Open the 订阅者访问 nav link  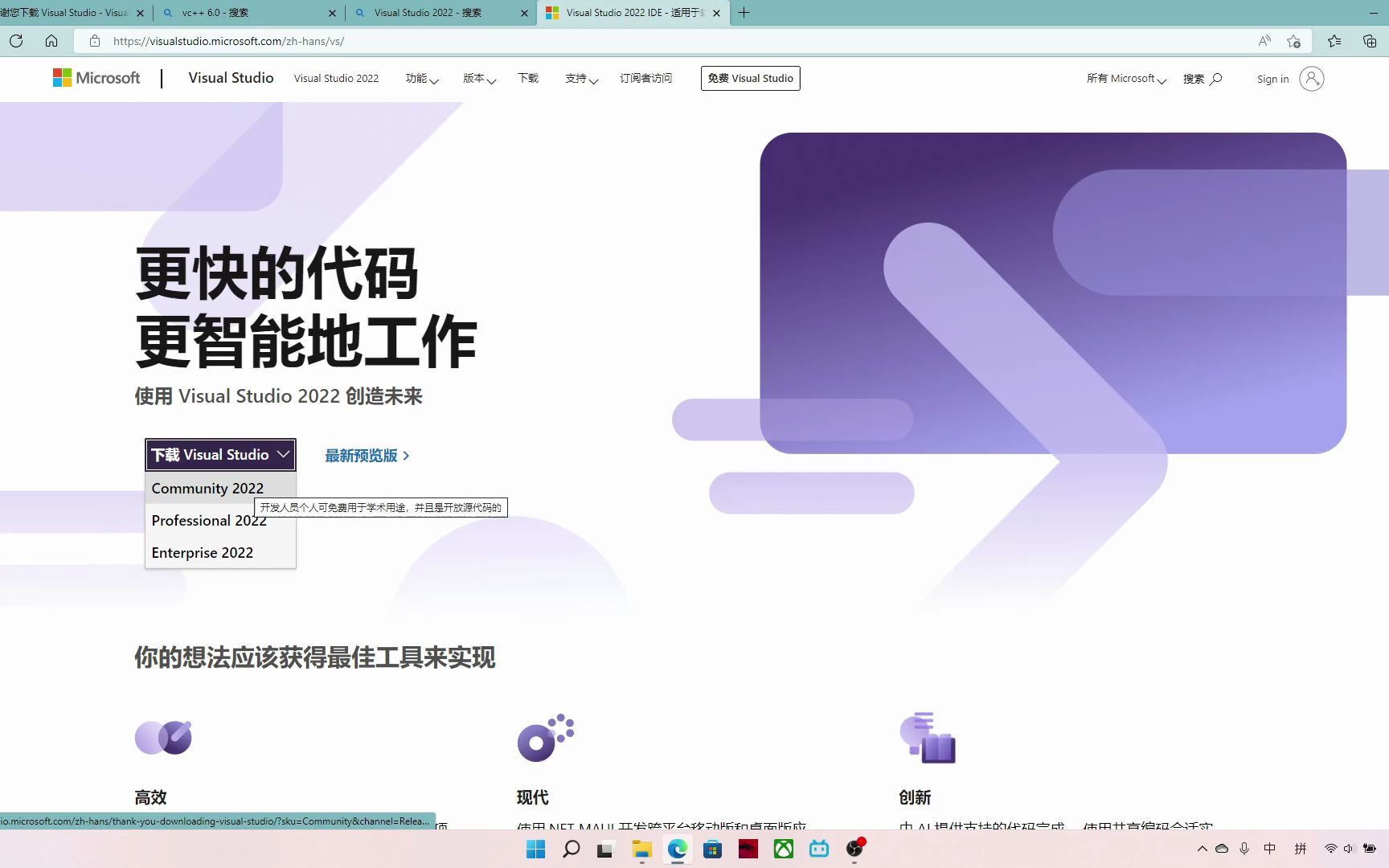coord(645,78)
